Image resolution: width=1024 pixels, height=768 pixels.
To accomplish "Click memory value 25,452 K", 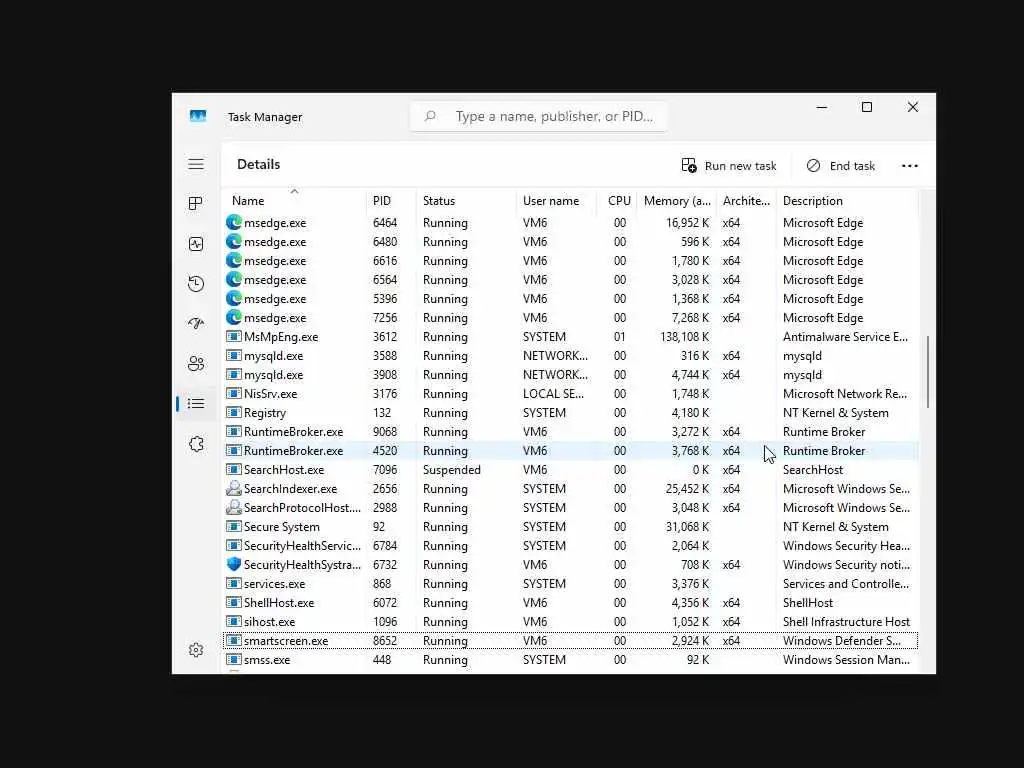I will [688, 488].
